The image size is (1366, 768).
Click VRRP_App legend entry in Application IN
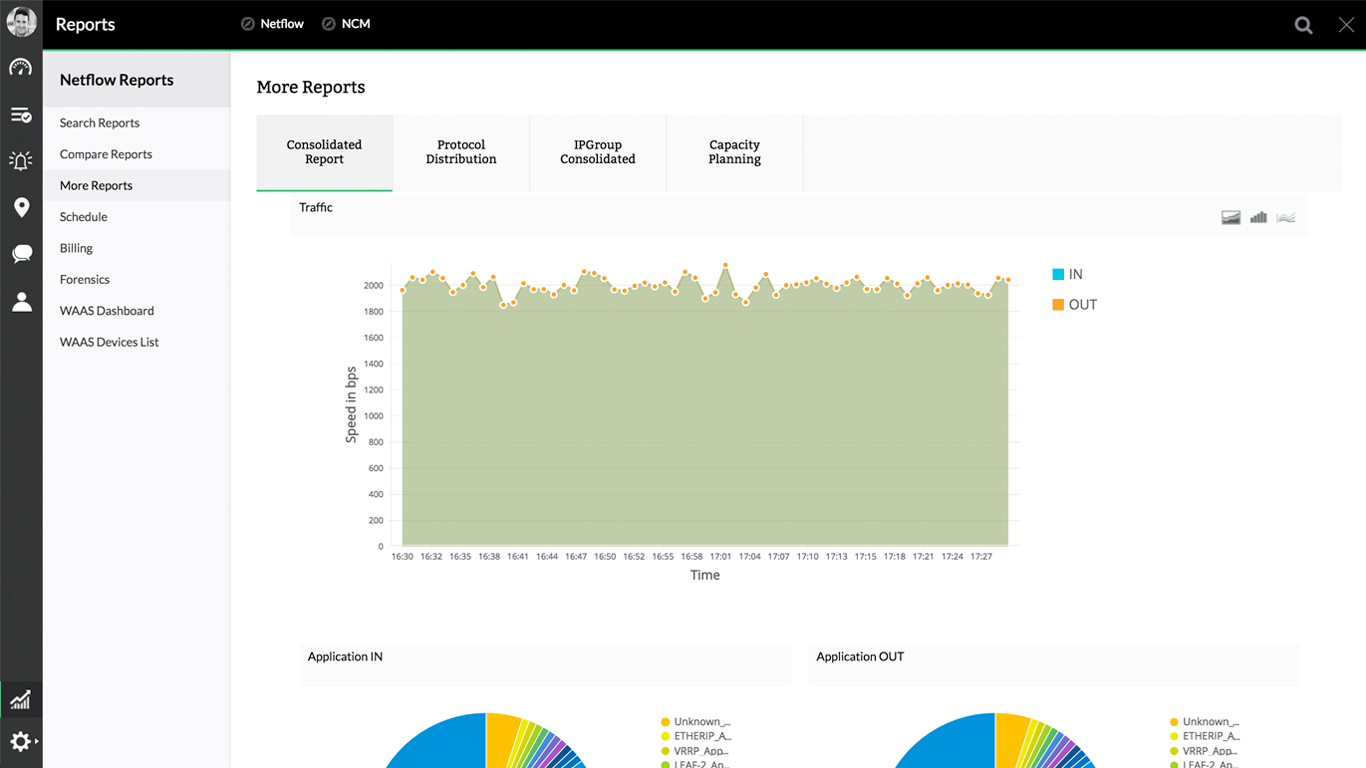click(x=696, y=751)
